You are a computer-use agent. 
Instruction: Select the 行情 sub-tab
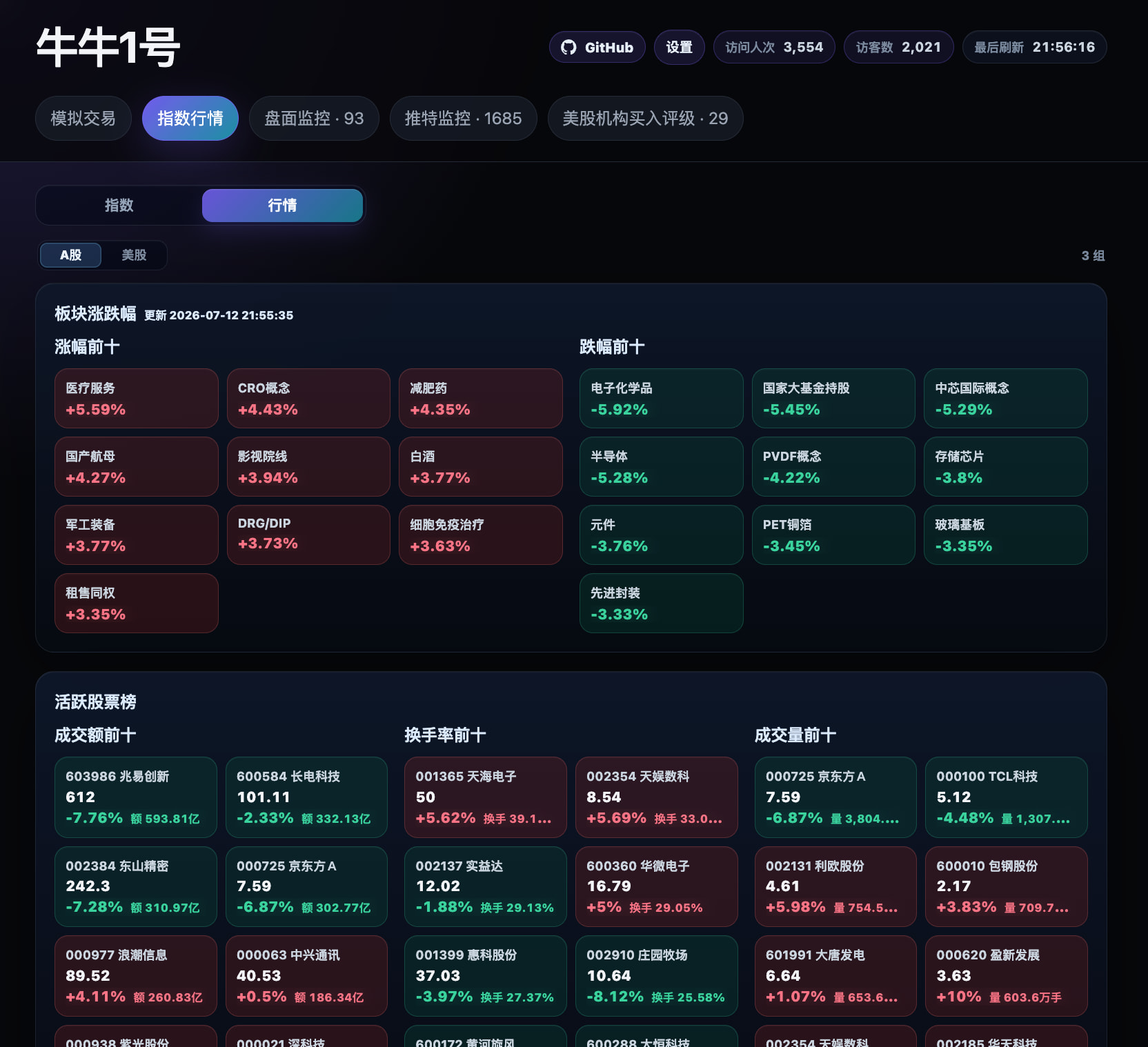pos(283,206)
